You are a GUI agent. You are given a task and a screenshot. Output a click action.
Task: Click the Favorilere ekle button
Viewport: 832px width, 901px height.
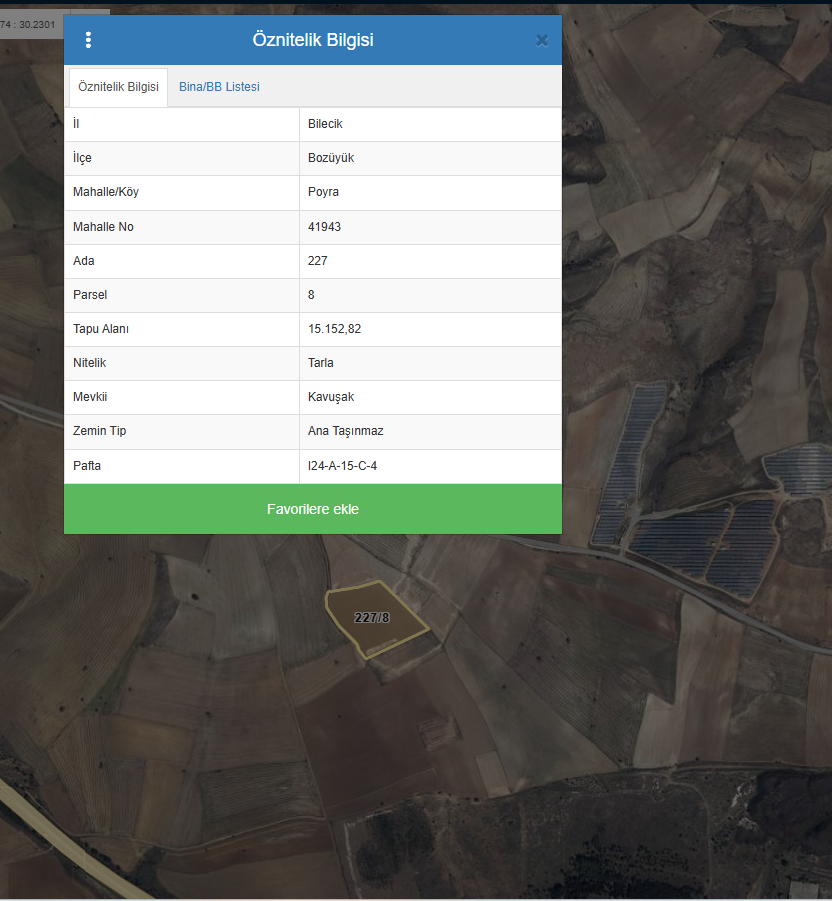[313, 509]
